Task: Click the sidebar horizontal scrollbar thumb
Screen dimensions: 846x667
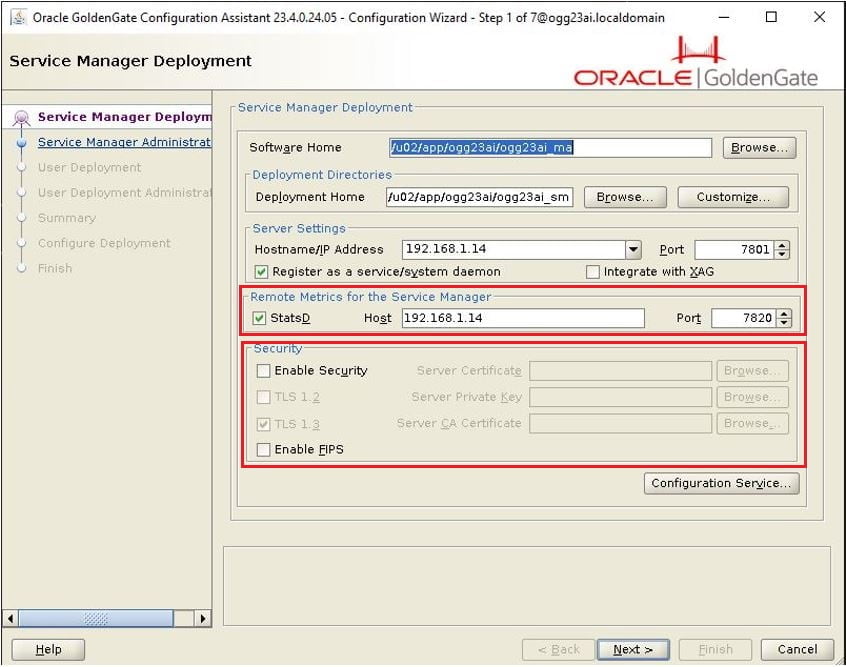Action: pyautogui.click(x=95, y=618)
